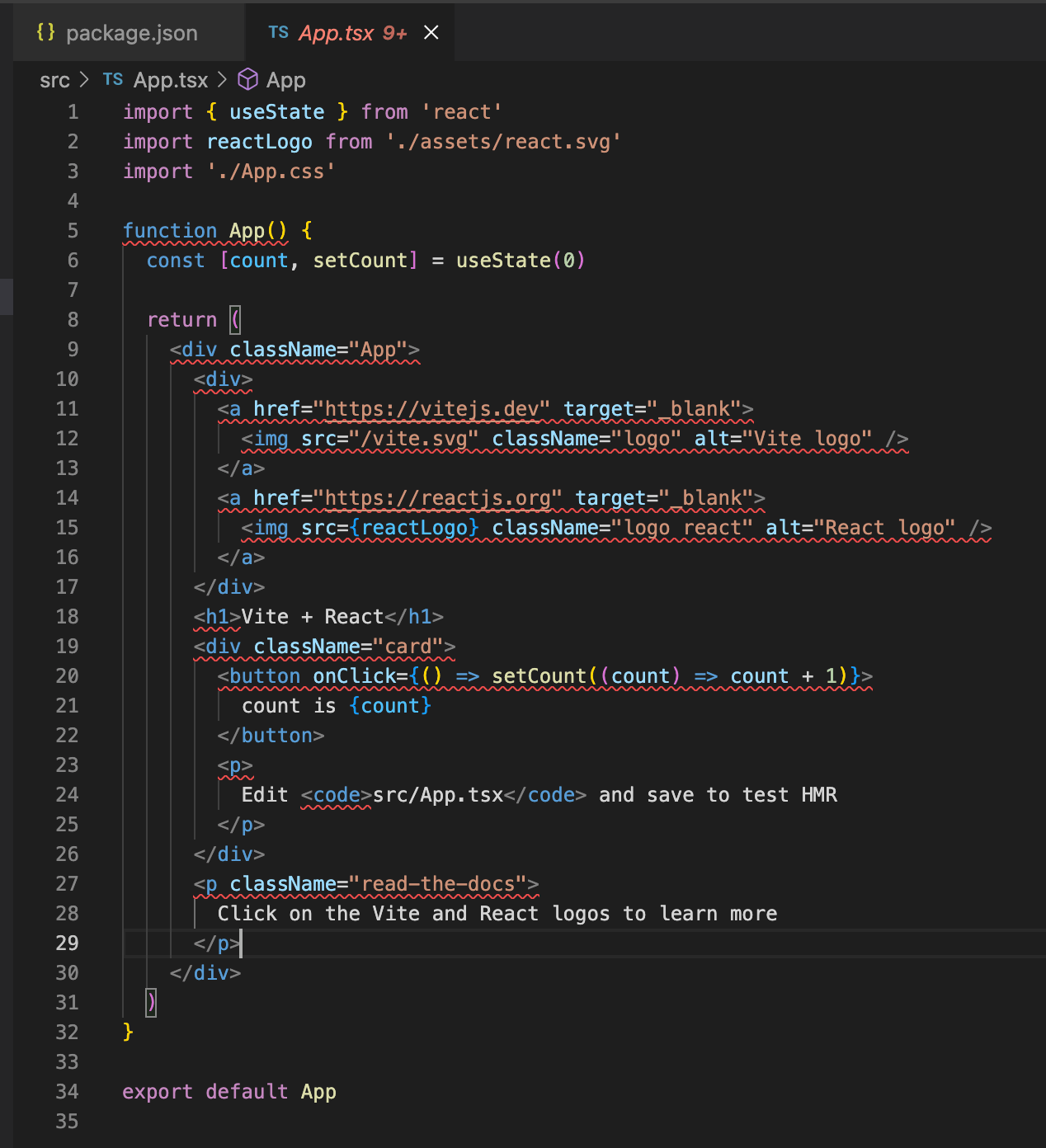Click alt="Vite logo" attribute

(784, 439)
